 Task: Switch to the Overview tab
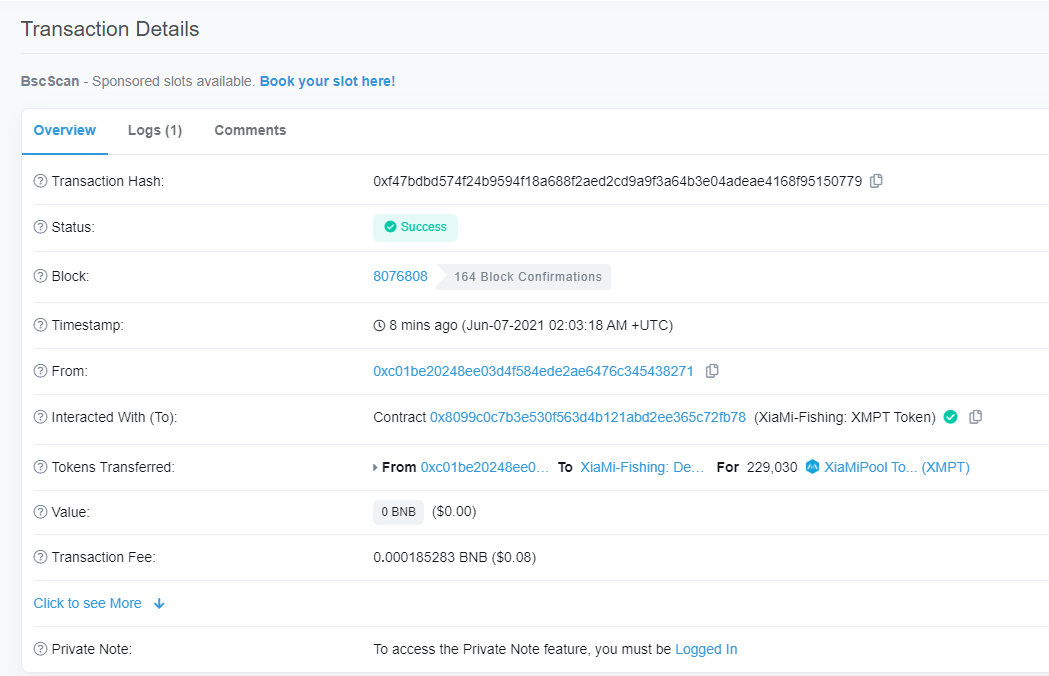65,131
